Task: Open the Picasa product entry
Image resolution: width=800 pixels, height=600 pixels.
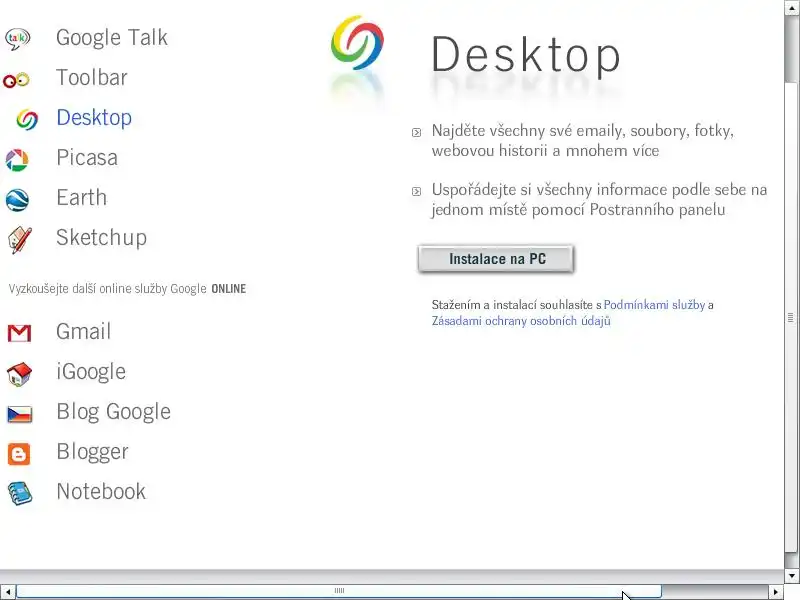Action: [x=87, y=158]
